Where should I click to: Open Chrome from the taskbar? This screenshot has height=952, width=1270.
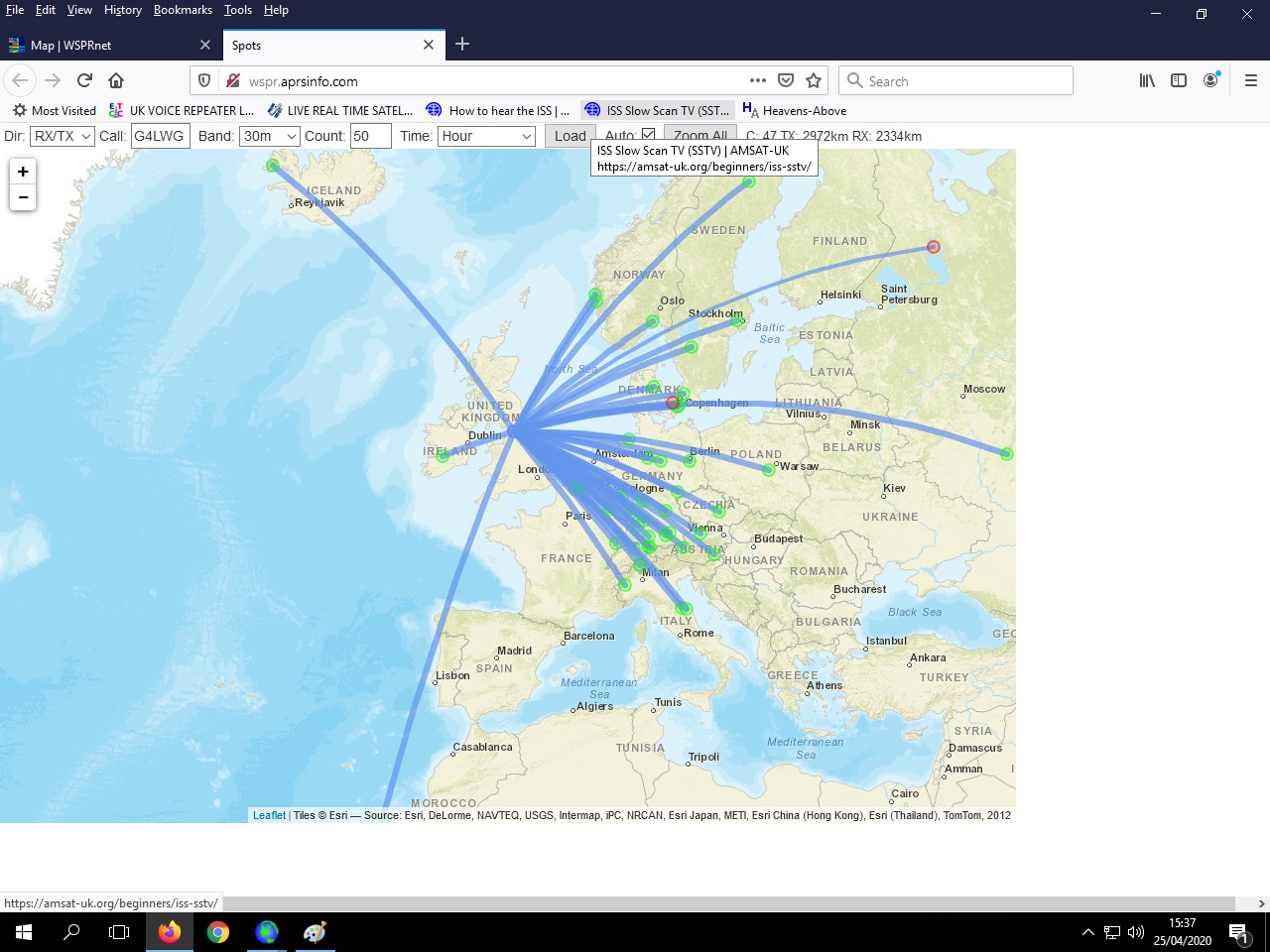pyautogui.click(x=218, y=932)
